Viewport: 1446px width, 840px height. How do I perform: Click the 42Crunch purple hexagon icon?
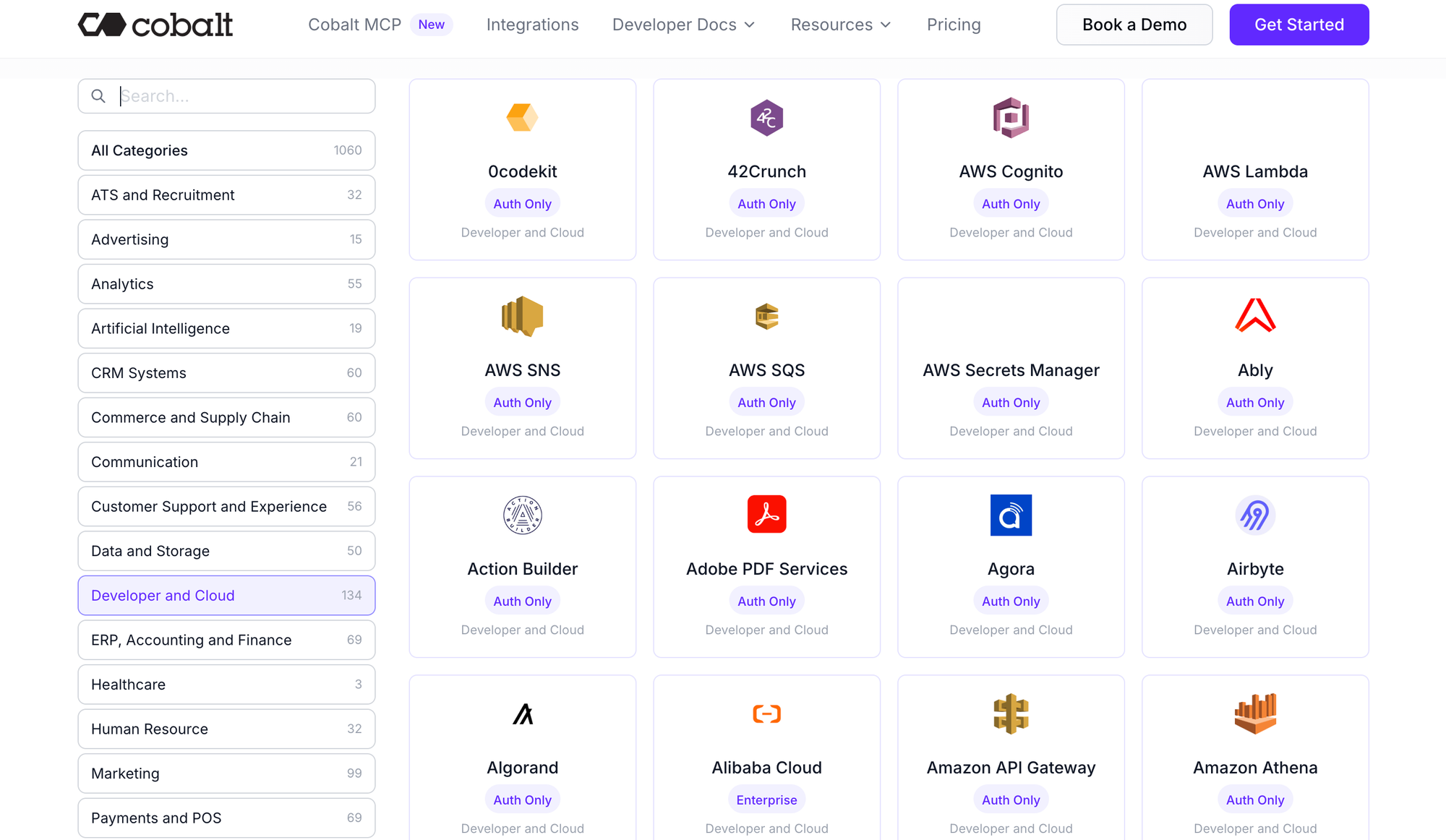pos(766,118)
